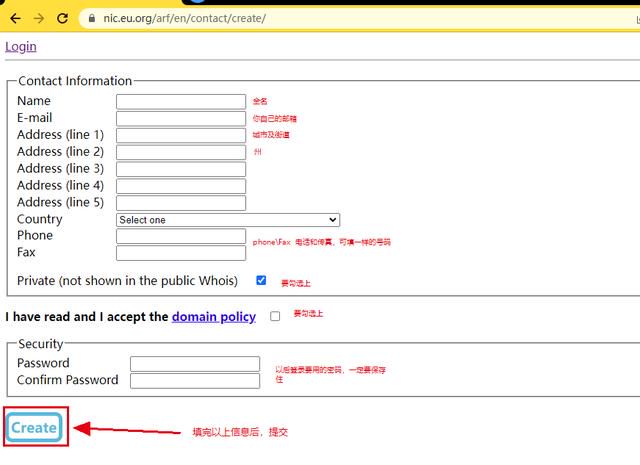Click the Confirm Password field

pos(195,380)
